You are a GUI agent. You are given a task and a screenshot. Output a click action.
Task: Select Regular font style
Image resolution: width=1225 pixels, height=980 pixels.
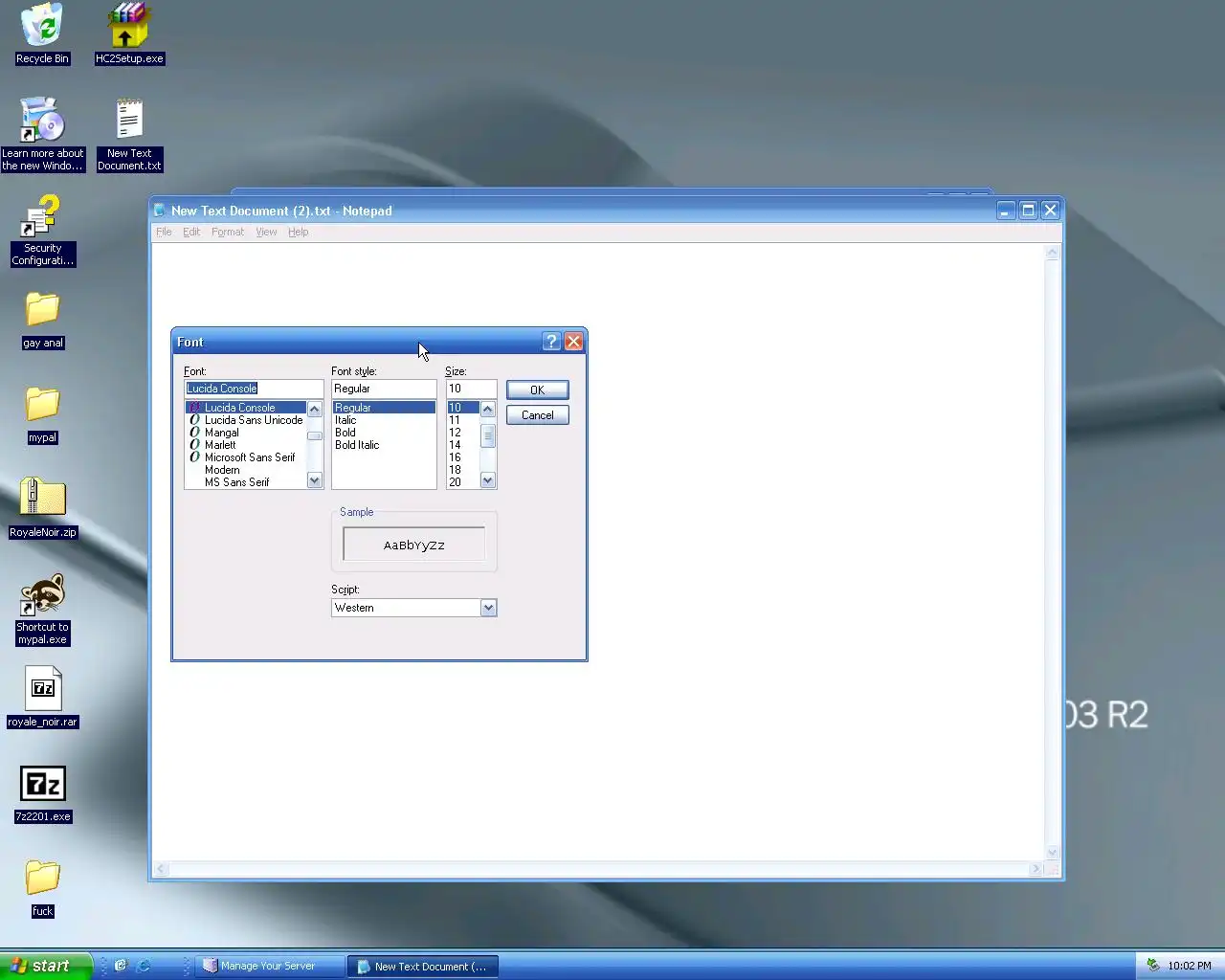[384, 408]
